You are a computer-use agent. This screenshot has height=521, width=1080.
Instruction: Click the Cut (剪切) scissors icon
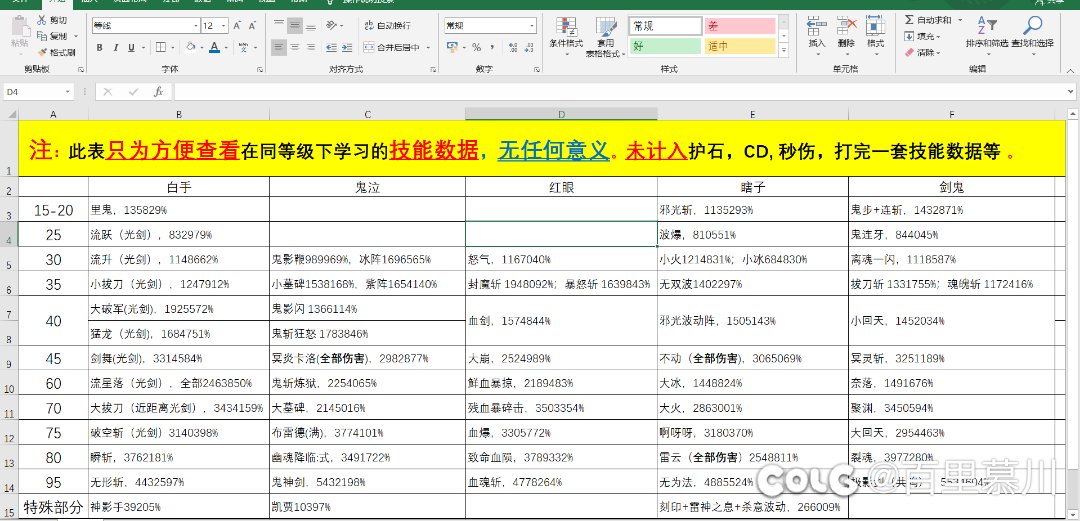[x=42, y=21]
